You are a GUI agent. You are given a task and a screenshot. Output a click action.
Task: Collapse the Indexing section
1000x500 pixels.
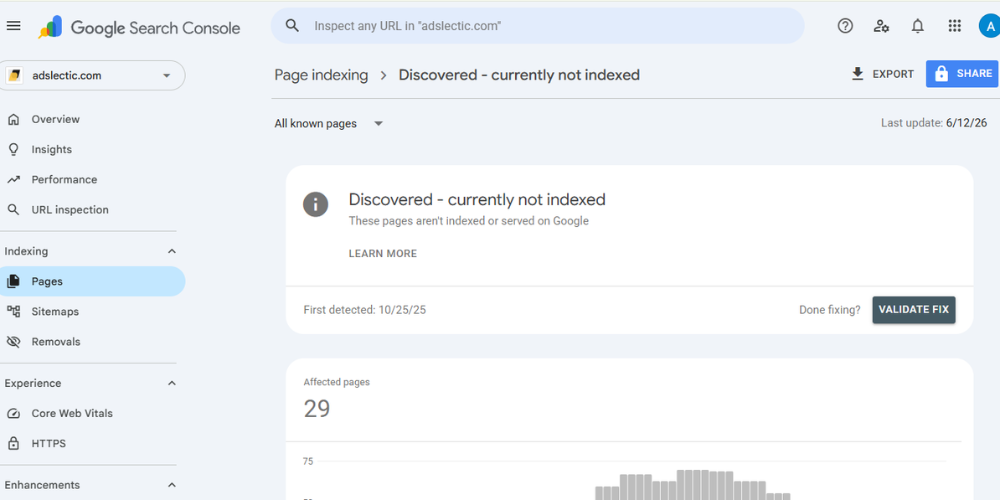(x=172, y=251)
